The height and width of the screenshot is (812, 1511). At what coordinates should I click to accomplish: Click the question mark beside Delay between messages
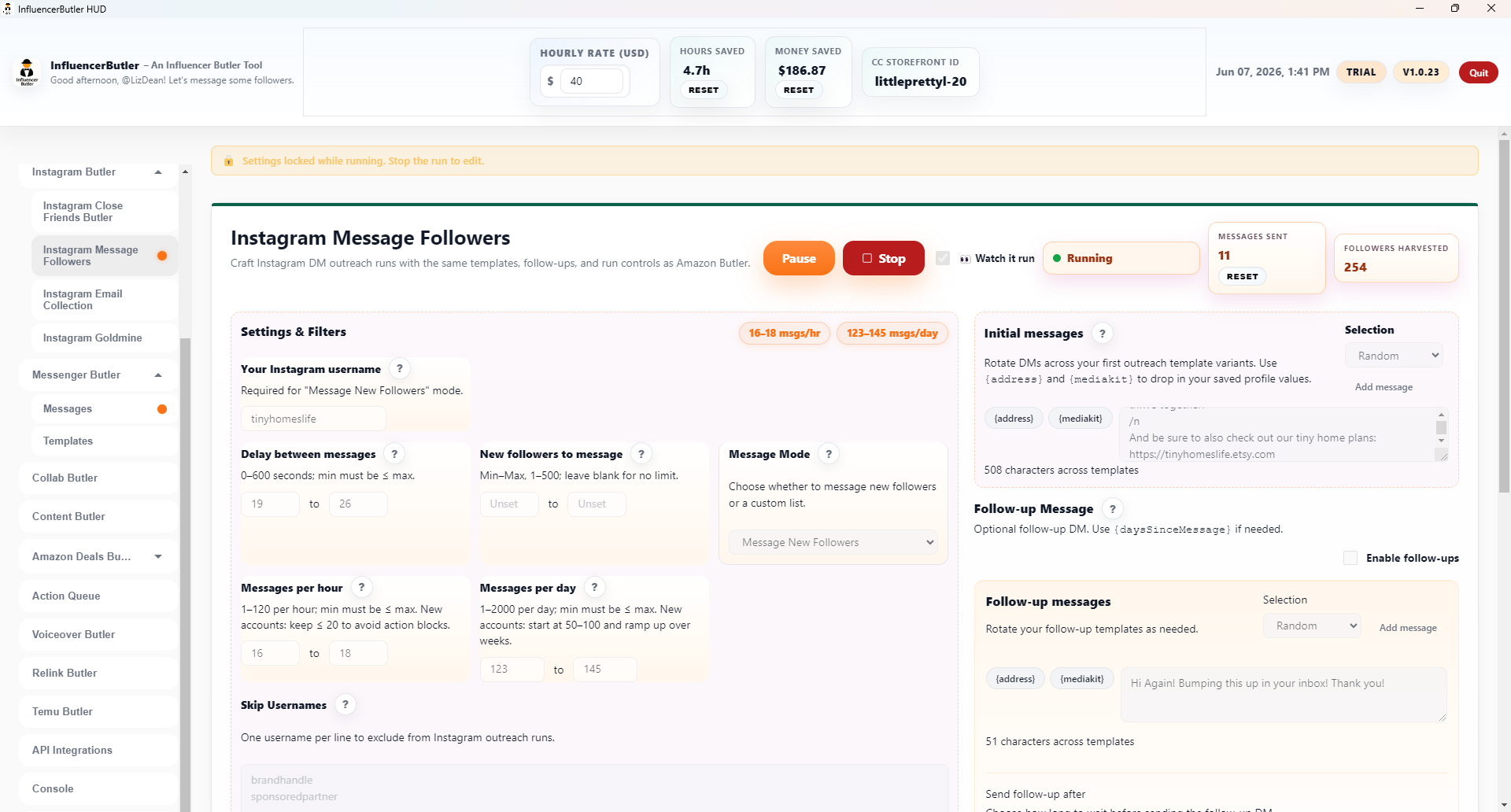(395, 454)
